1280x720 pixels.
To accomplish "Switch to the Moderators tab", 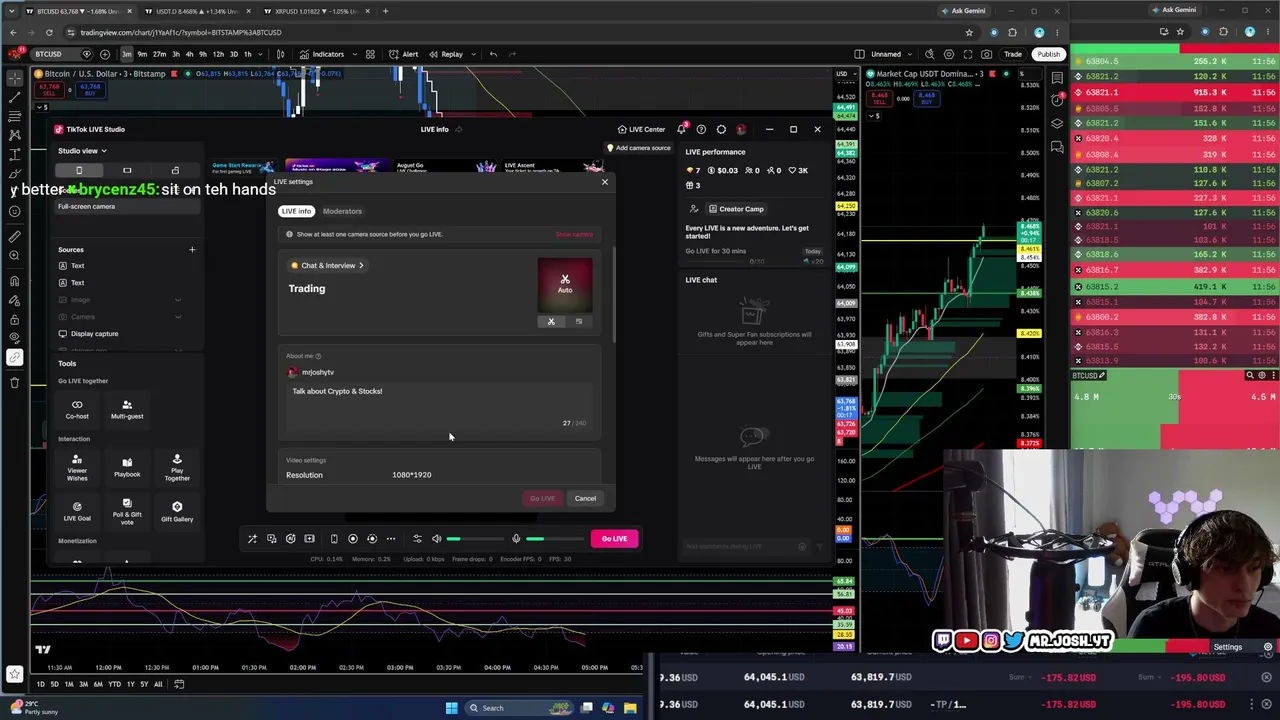I will 342,211.
